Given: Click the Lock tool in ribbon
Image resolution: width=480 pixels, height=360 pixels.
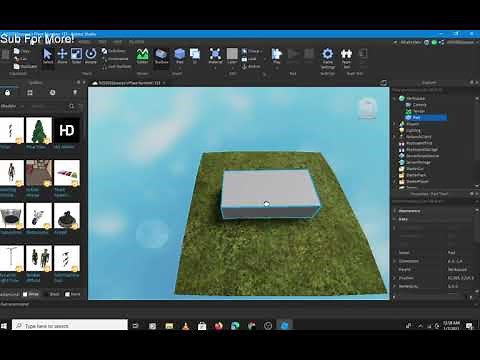Looking at the screenshot, I should pyautogui.click(x=249, y=59).
